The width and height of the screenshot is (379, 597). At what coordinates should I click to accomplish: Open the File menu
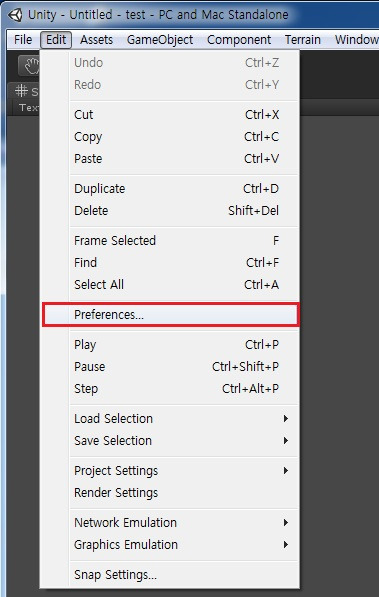[x=23, y=40]
